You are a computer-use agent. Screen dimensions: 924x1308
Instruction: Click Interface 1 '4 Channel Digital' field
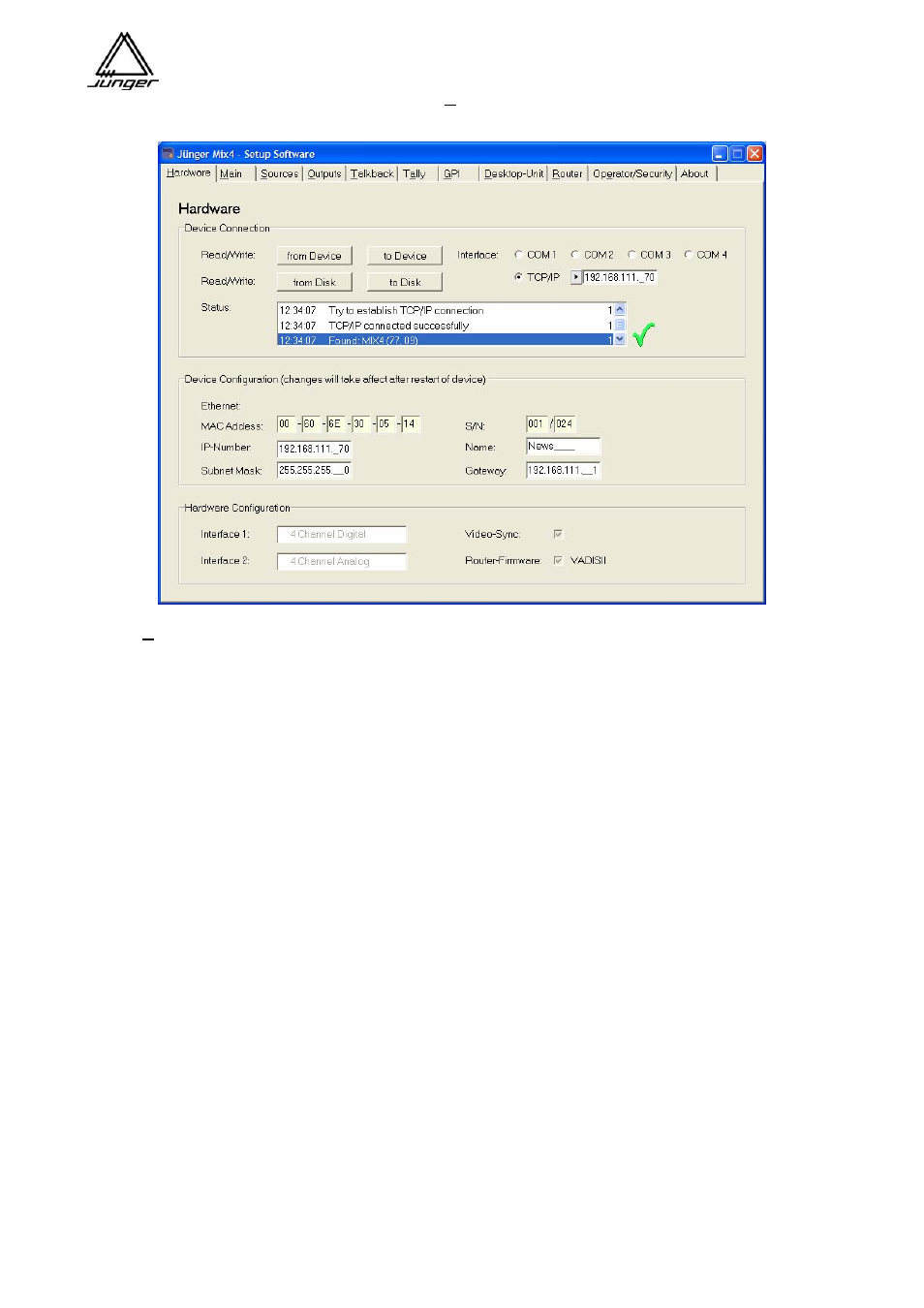tap(341, 535)
